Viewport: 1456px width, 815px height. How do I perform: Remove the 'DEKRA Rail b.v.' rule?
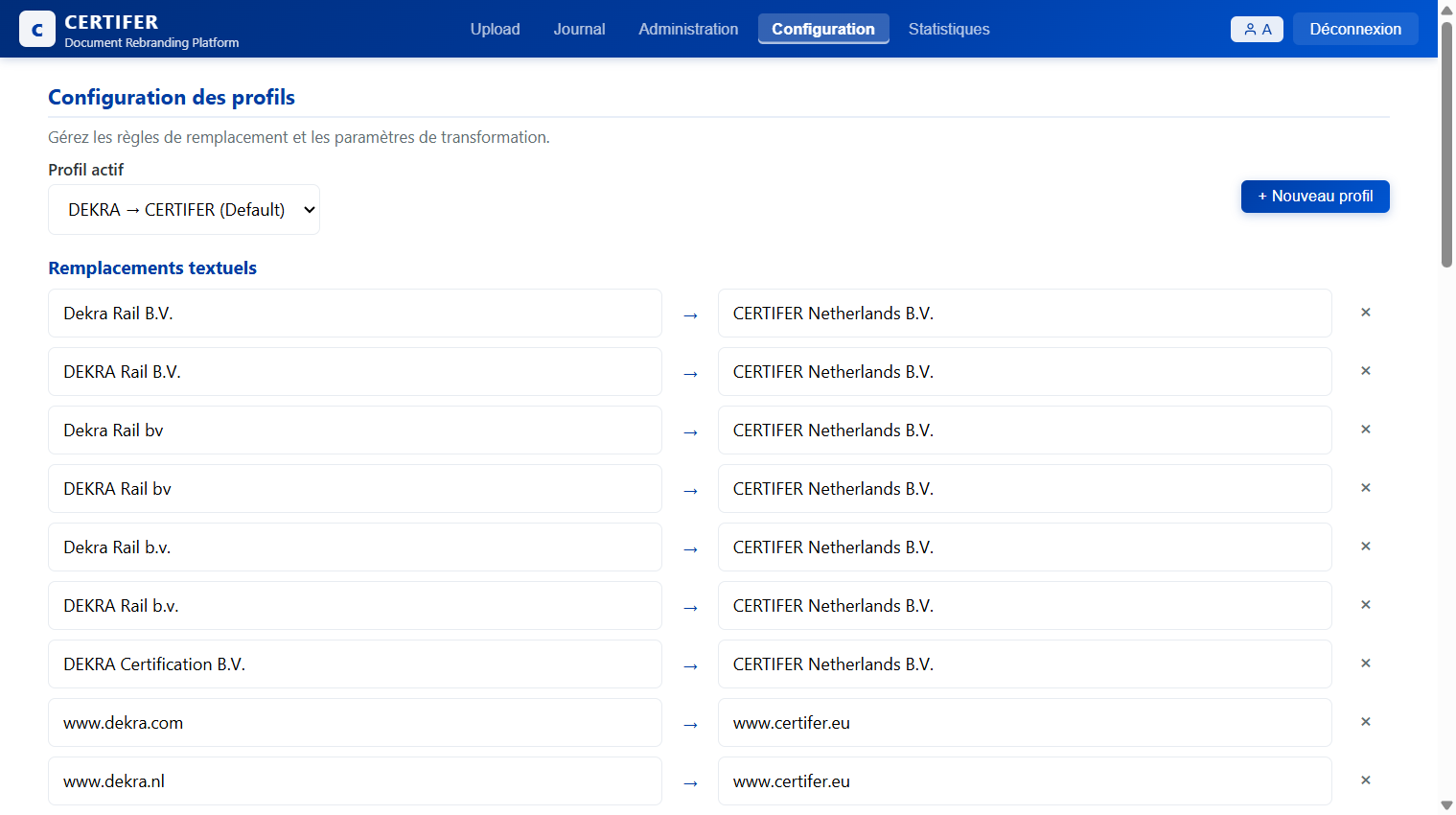(1365, 605)
